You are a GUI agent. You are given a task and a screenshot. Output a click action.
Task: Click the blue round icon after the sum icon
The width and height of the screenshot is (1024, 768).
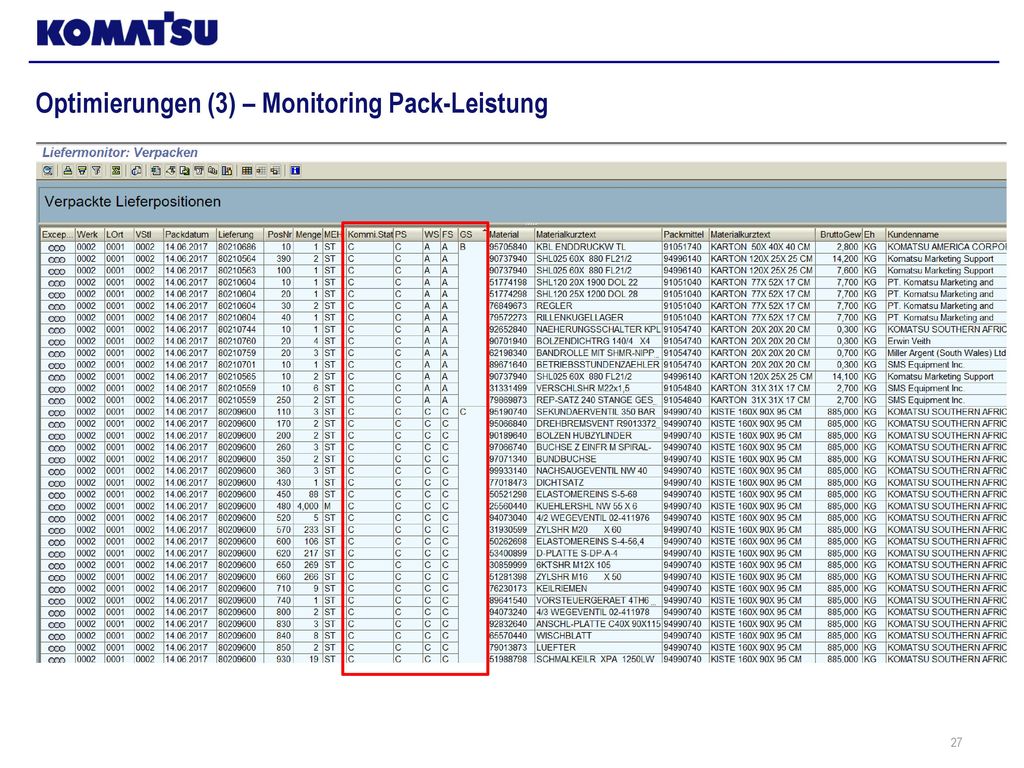pos(136,171)
